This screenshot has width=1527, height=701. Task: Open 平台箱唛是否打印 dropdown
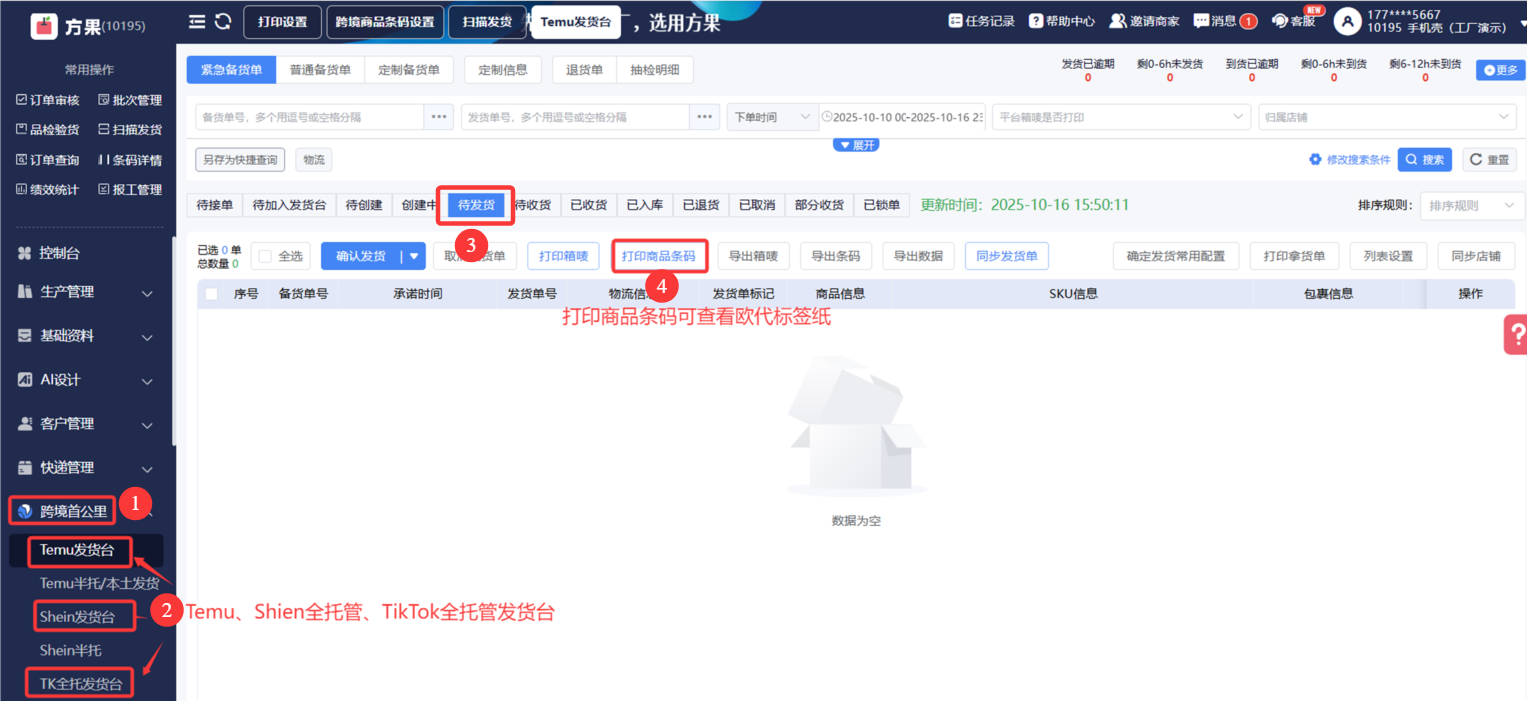click(x=1121, y=117)
